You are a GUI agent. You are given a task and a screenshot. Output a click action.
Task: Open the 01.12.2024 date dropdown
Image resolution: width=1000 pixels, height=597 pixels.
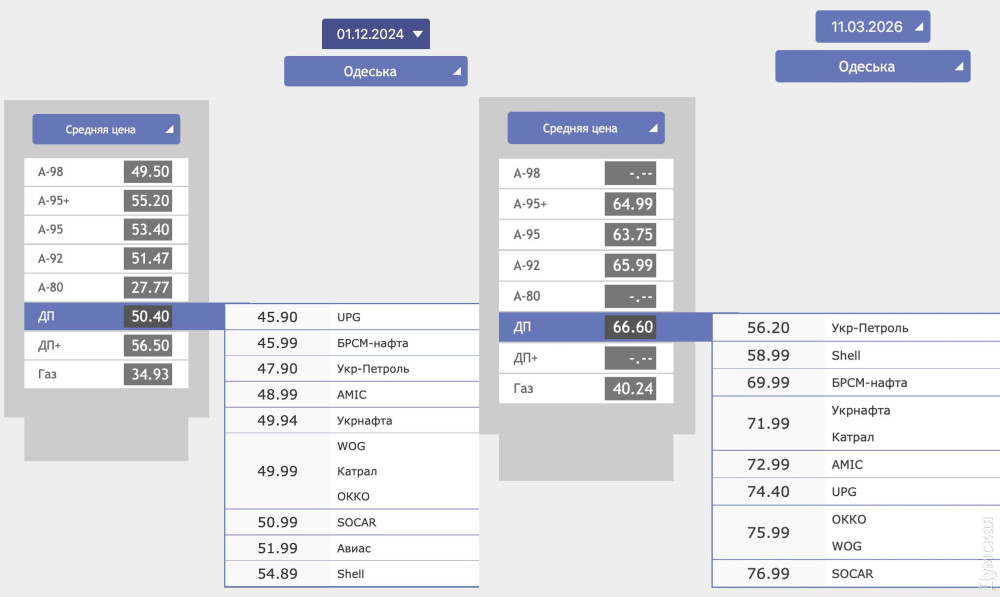[x=375, y=34]
